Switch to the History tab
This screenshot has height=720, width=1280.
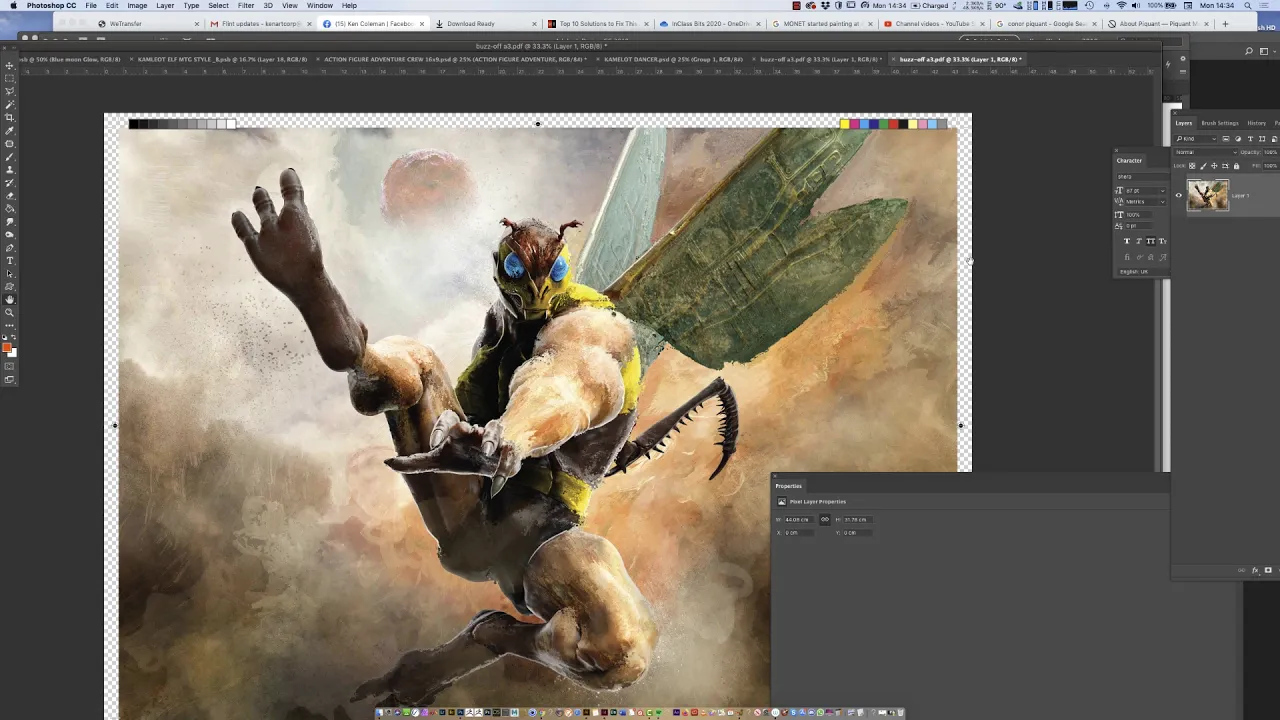[x=1256, y=123]
